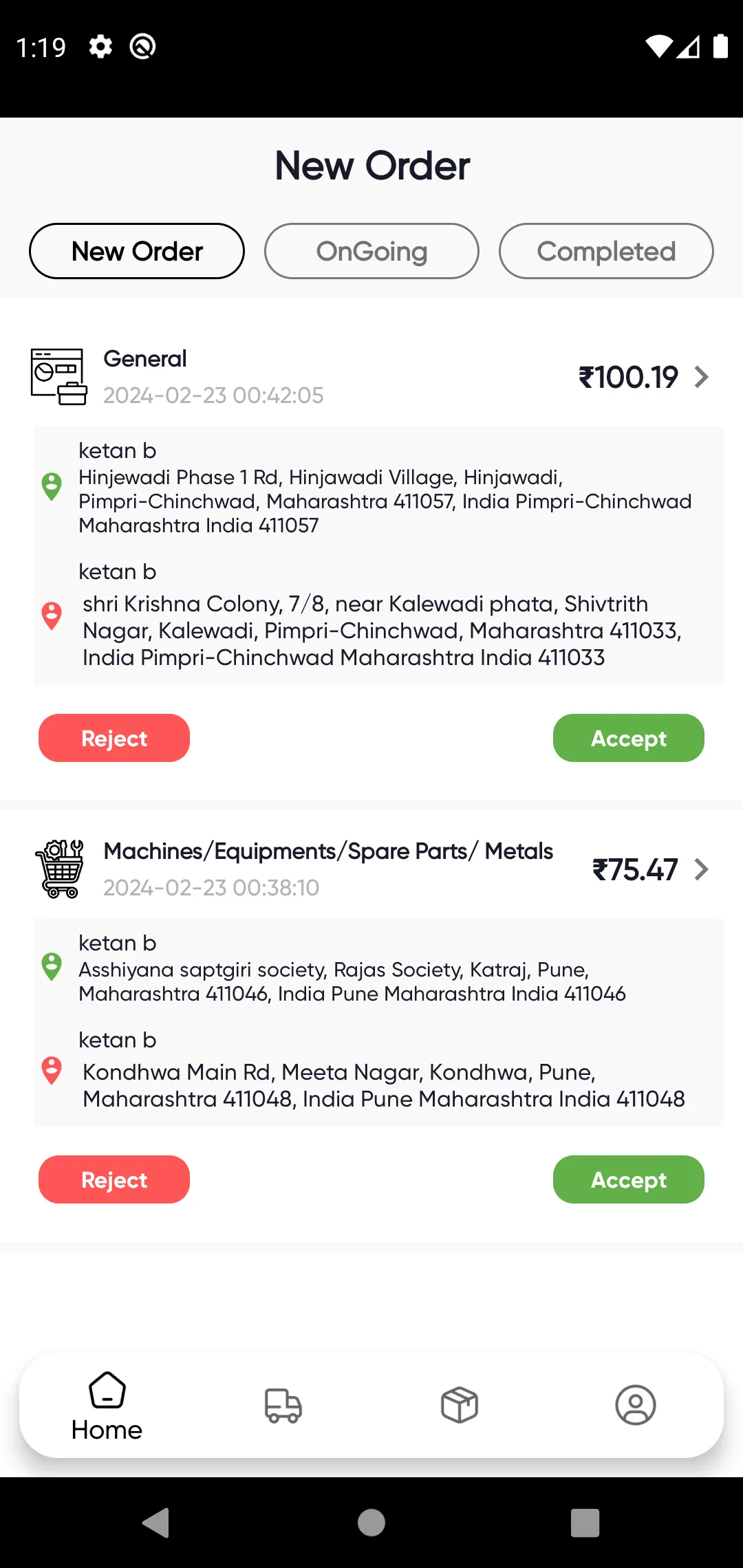Viewport: 743px width, 1568px height.
Task: Switch to the Completed tab
Action: pos(606,251)
